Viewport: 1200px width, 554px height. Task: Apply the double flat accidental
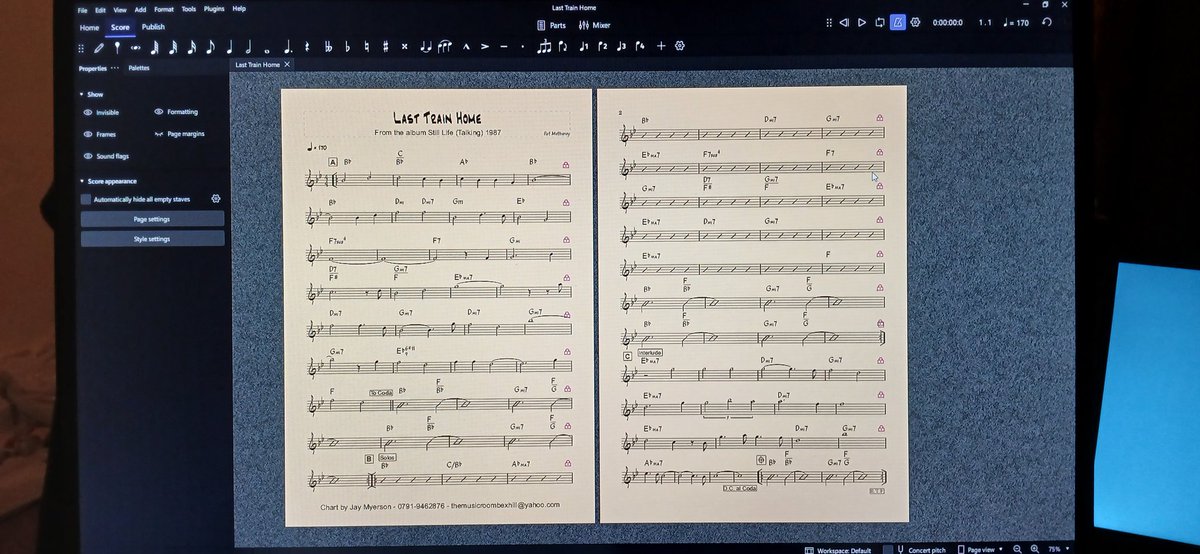tap(328, 46)
